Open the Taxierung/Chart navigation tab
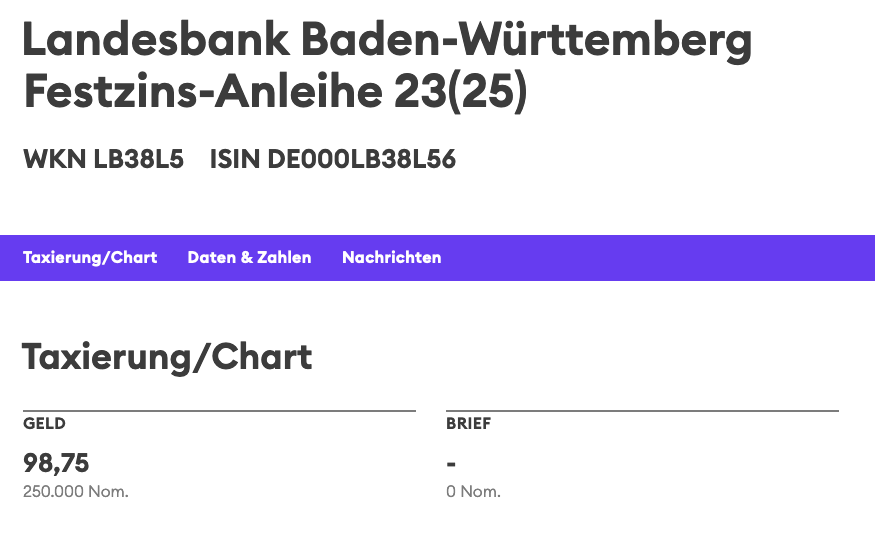 (x=90, y=258)
